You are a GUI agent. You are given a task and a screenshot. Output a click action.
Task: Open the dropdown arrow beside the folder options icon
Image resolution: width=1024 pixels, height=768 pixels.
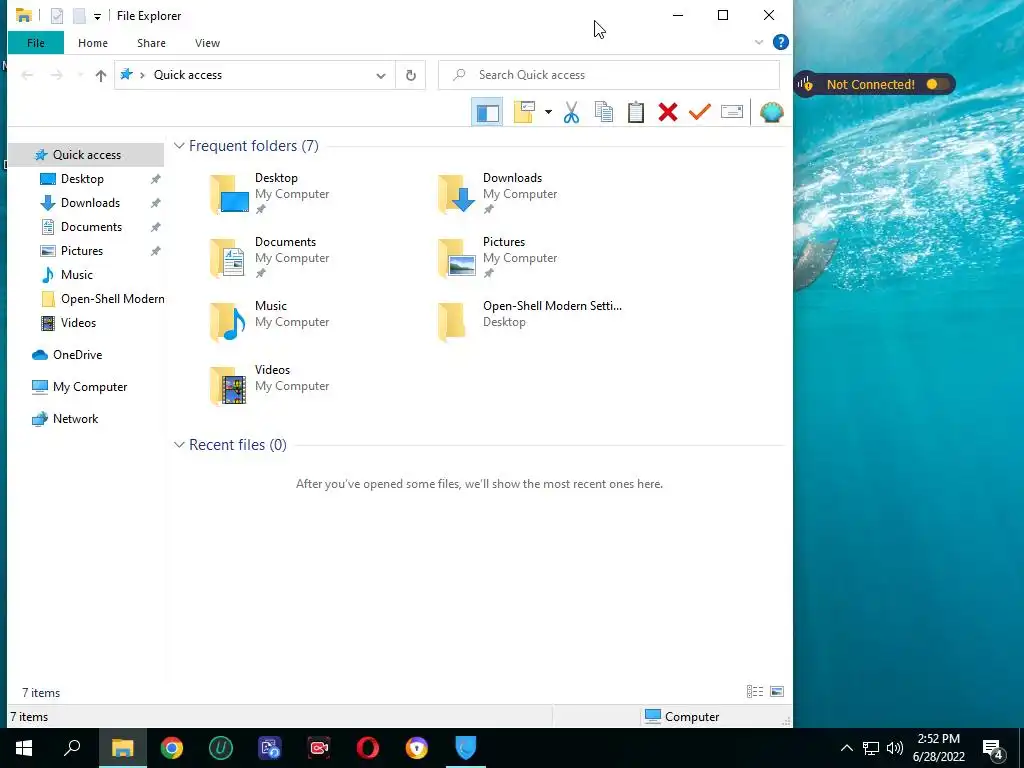pos(548,112)
